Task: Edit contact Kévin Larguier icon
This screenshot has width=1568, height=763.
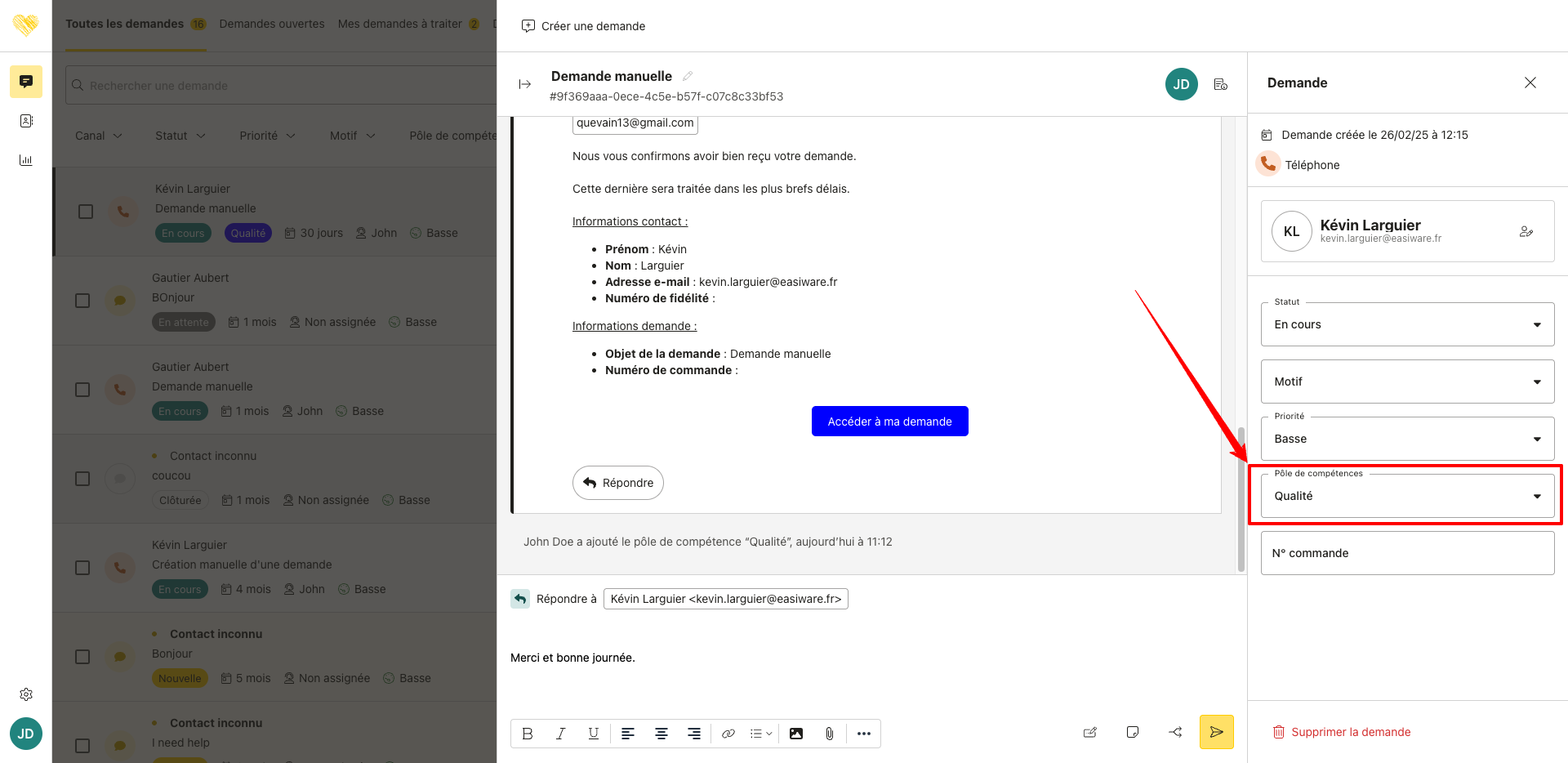Action: [1526, 232]
